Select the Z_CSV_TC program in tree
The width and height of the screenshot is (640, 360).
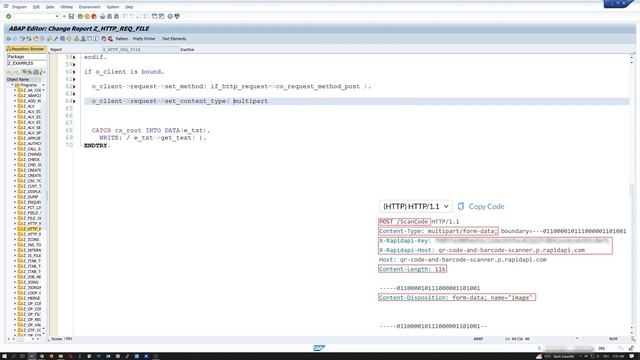[x=32, y=181]
